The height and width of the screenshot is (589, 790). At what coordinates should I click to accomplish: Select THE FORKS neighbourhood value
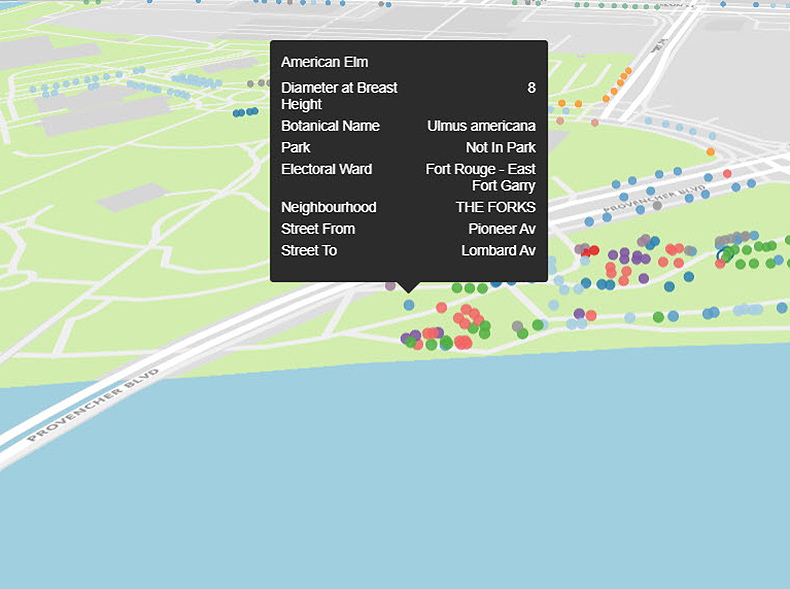[495, 207]
